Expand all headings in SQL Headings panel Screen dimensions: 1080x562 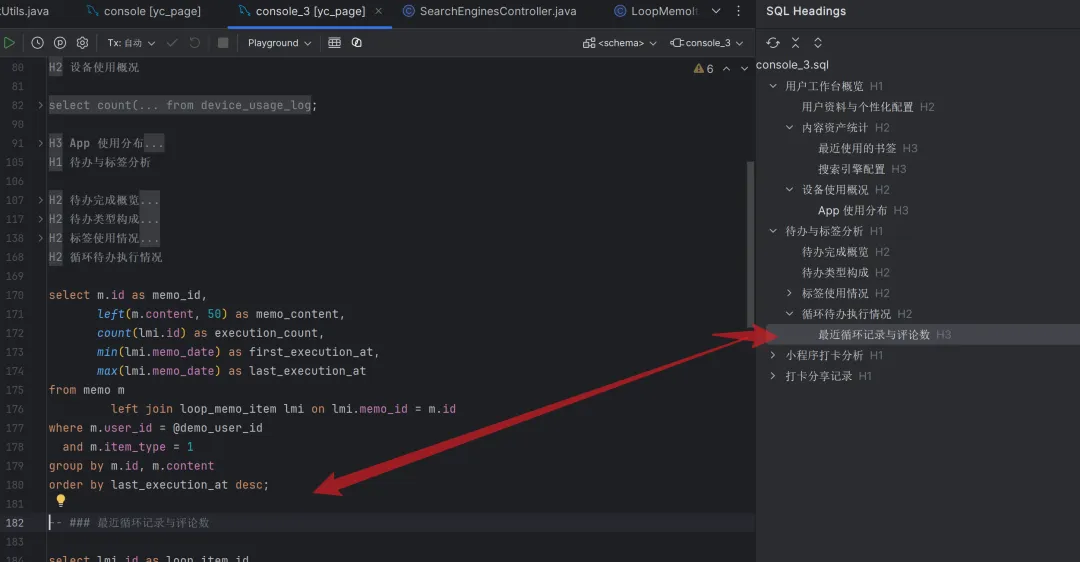pyautogui.click(x=818, y=43)
